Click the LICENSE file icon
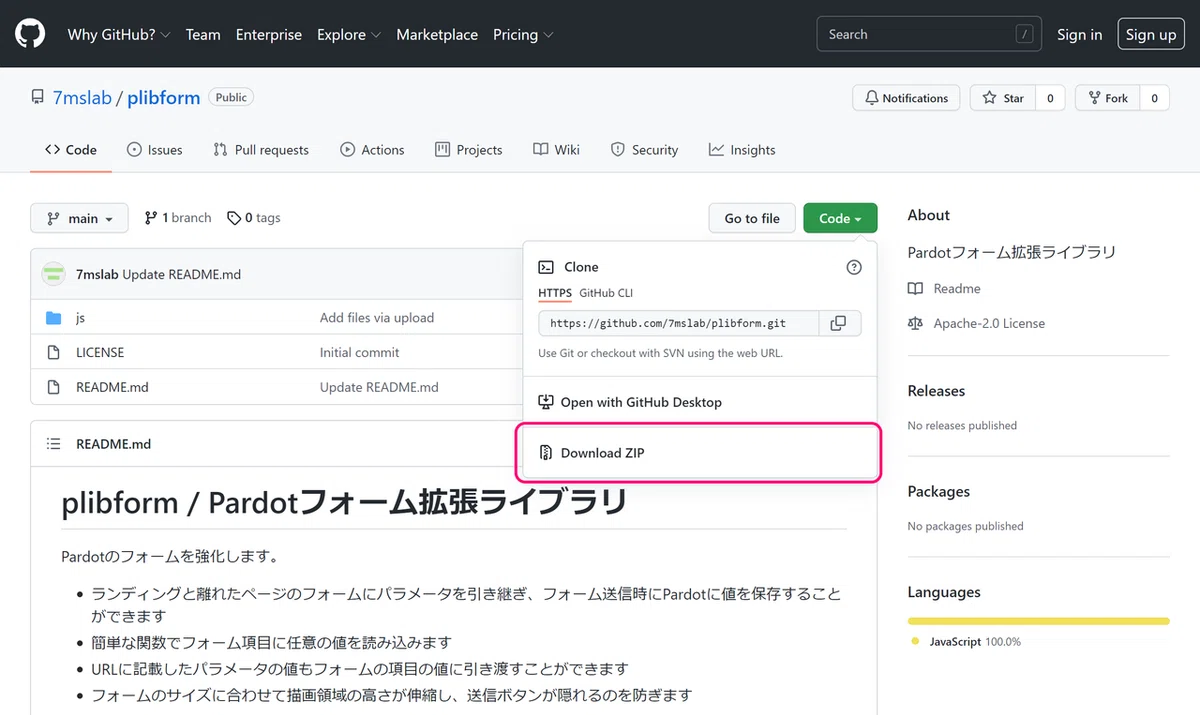 (x=54, y=353)
